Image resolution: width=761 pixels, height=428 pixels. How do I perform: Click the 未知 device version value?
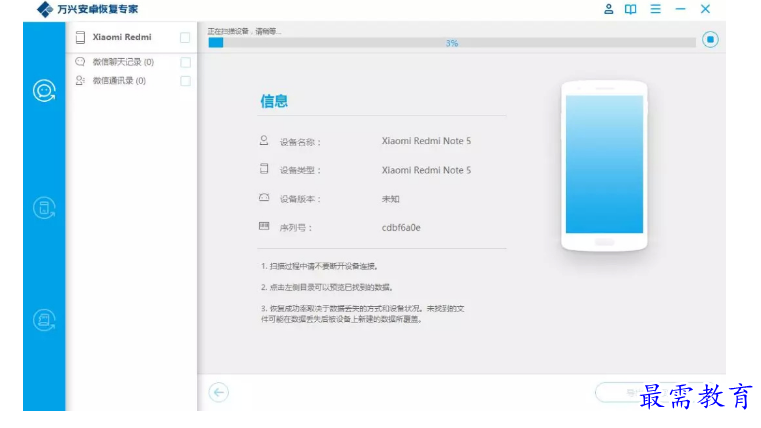click(x=390, y=199)
